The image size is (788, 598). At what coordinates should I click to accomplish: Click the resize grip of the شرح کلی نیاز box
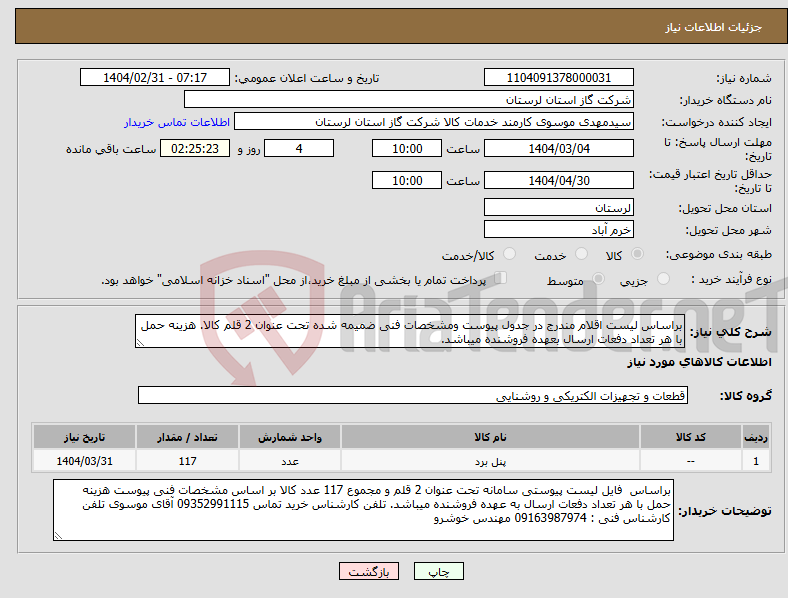point(140,343)
